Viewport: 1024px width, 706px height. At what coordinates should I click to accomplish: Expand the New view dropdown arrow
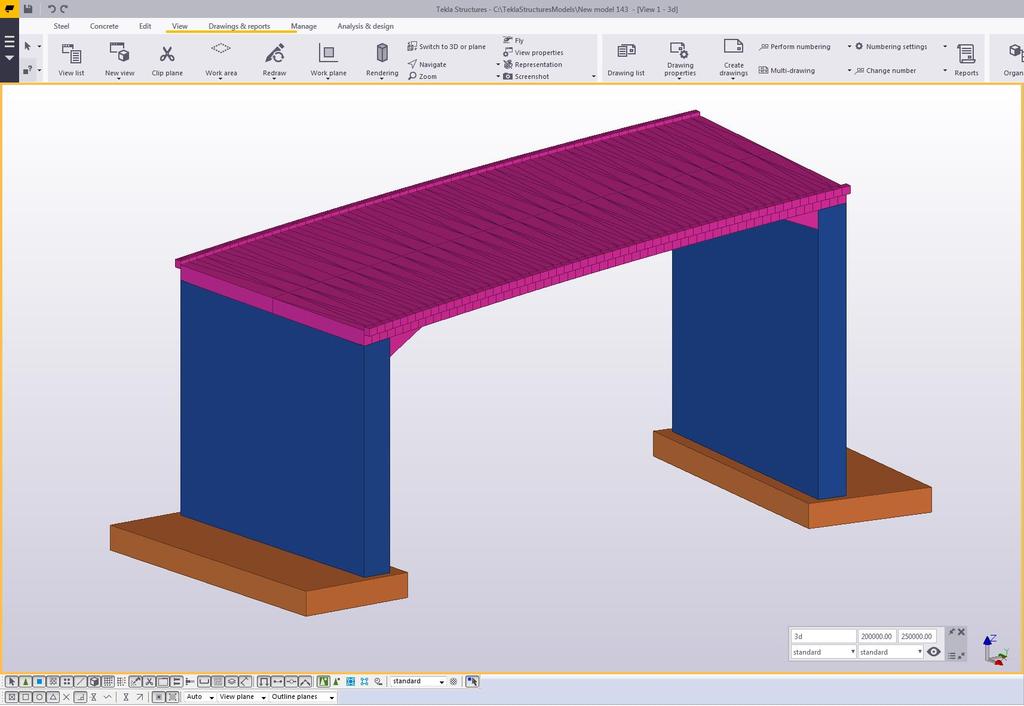(120, 79)
